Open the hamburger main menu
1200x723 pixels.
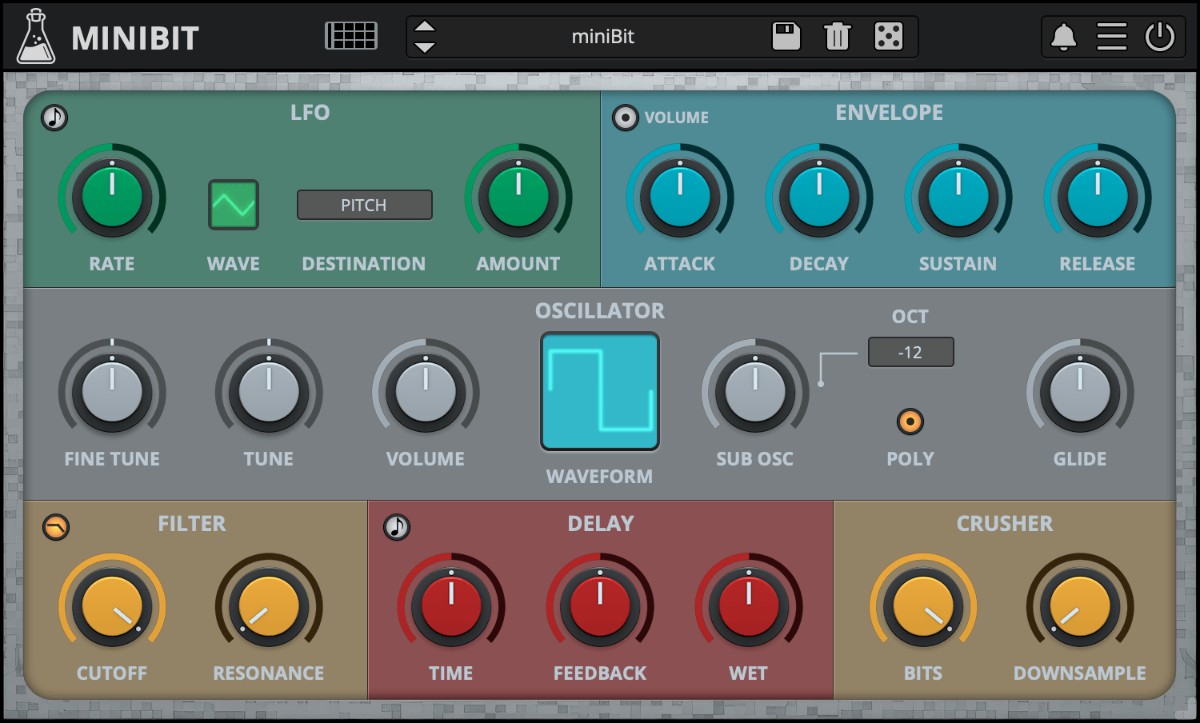(x=1112, y=35)
